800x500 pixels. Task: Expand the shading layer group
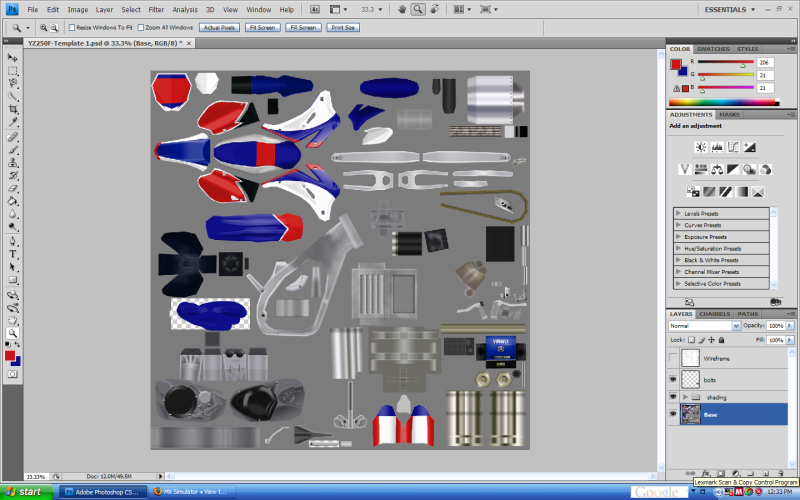(x=685, y=397)
